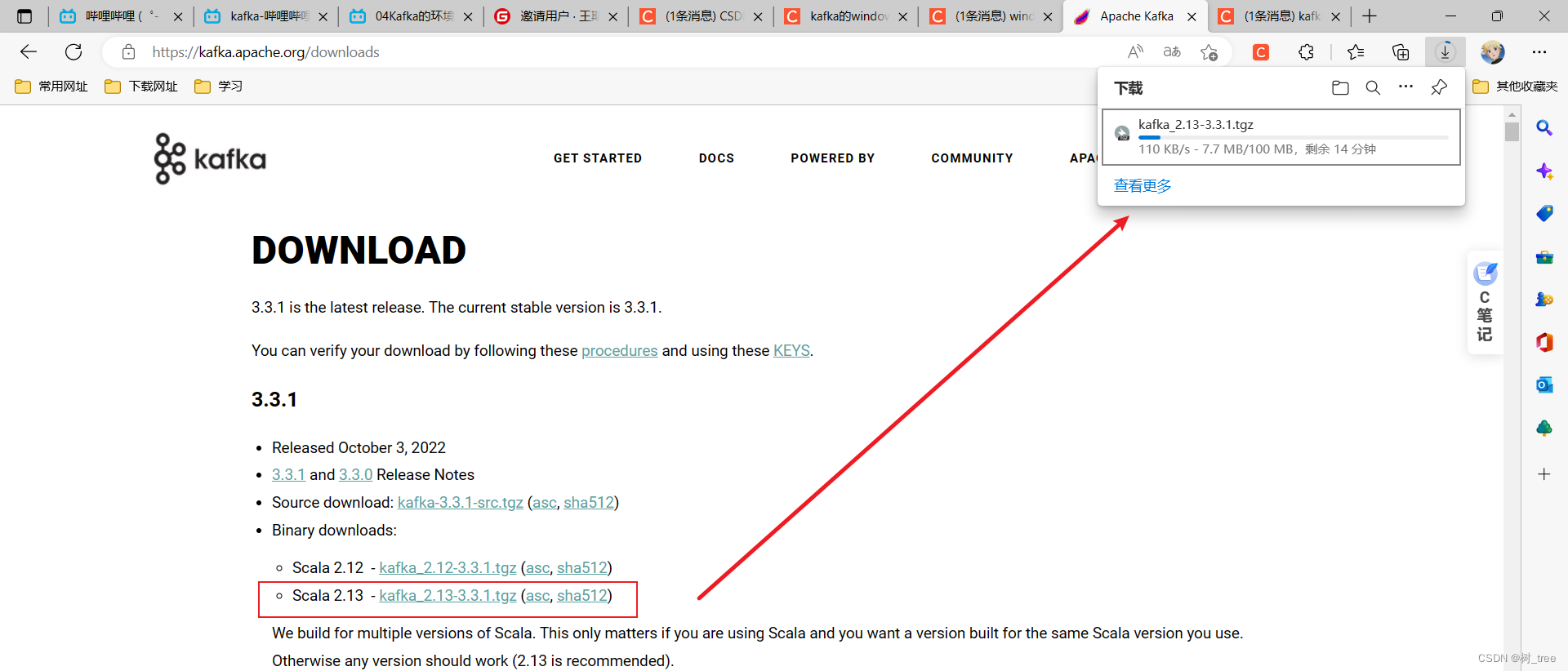Screen dimensions: 1568x671
Task: Open the 其他收藏夹 bookmarks folder
Action: (x=1516, y=87)
